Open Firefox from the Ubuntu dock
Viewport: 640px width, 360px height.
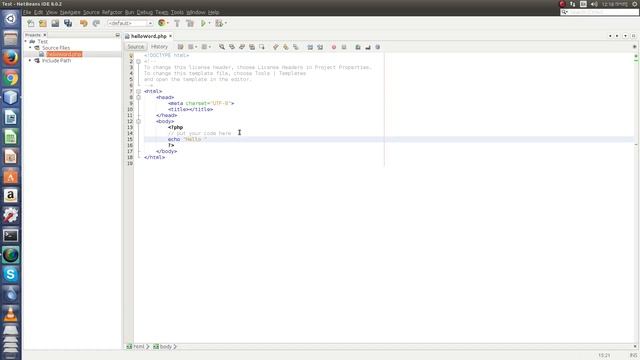(11, 58)
